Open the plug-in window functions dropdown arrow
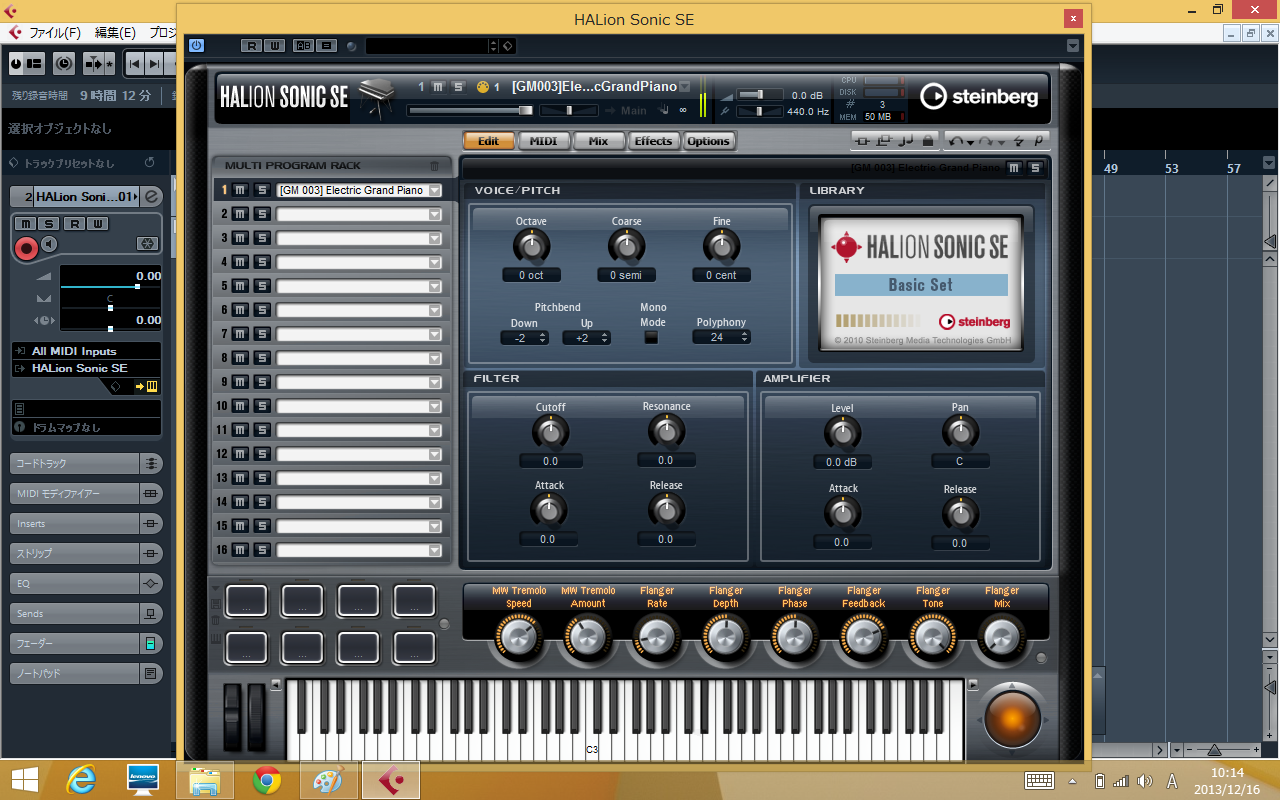This screenshot has width=1280, height=800. 1073,46
